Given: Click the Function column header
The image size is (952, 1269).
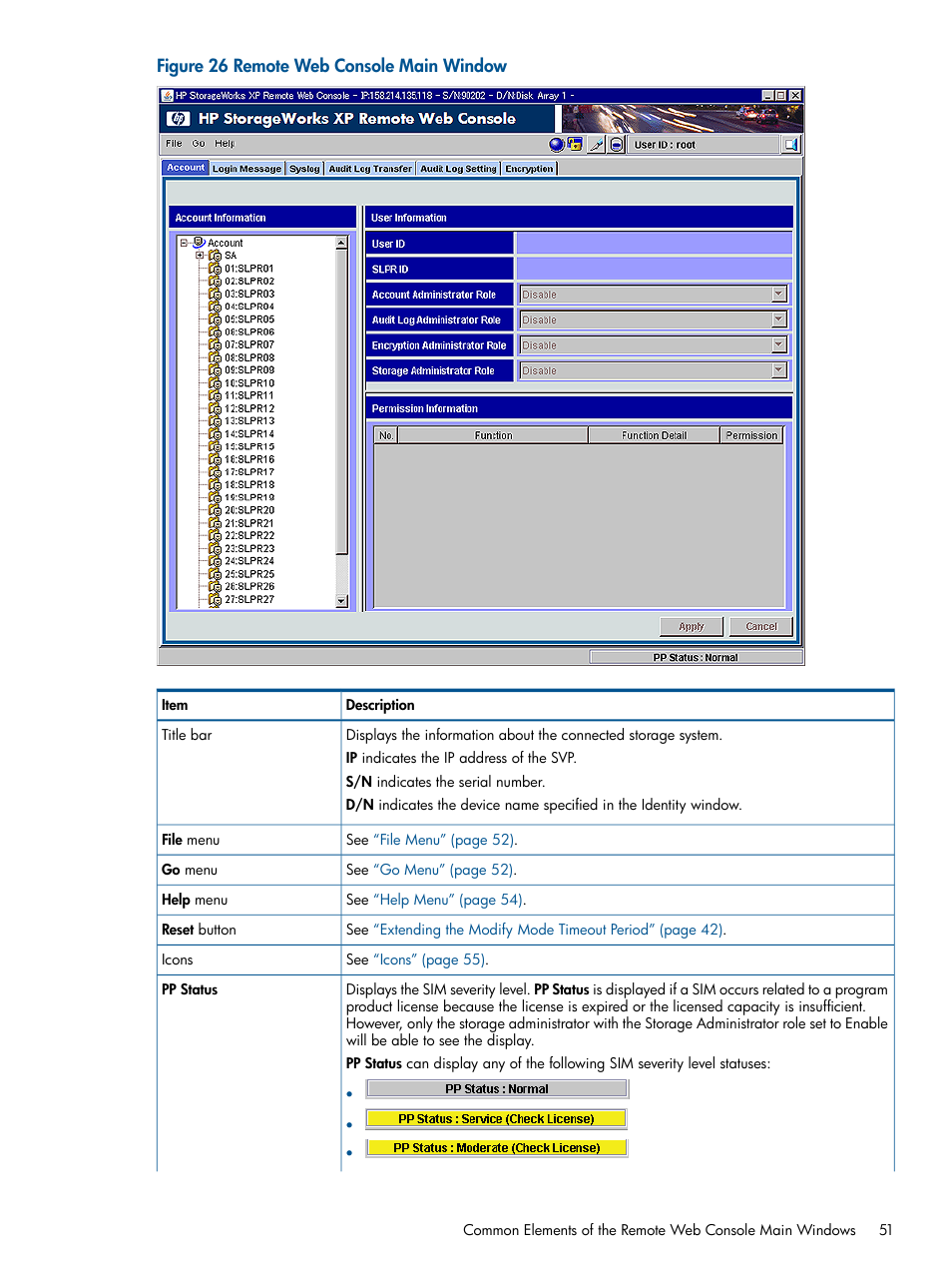Looking at the screenshot, I should coord(493,435).
